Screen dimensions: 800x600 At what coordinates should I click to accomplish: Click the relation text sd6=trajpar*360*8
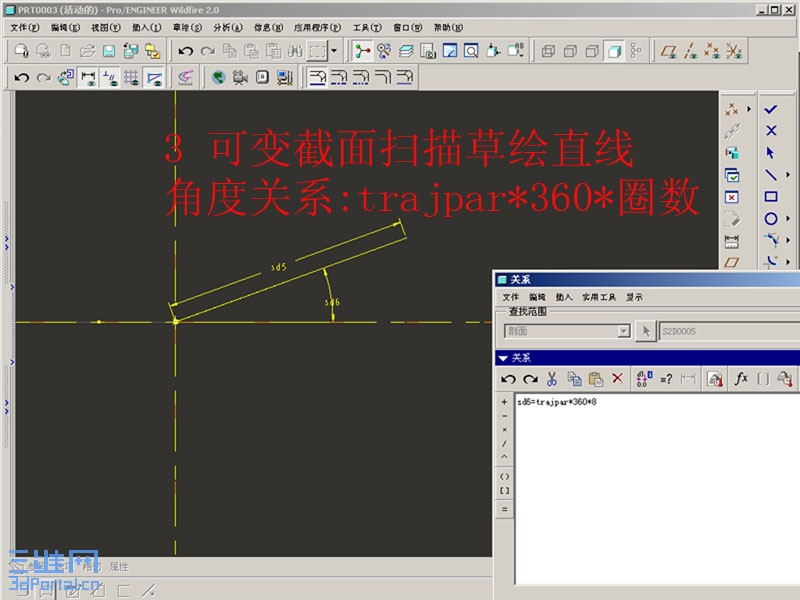pos(557,402)
